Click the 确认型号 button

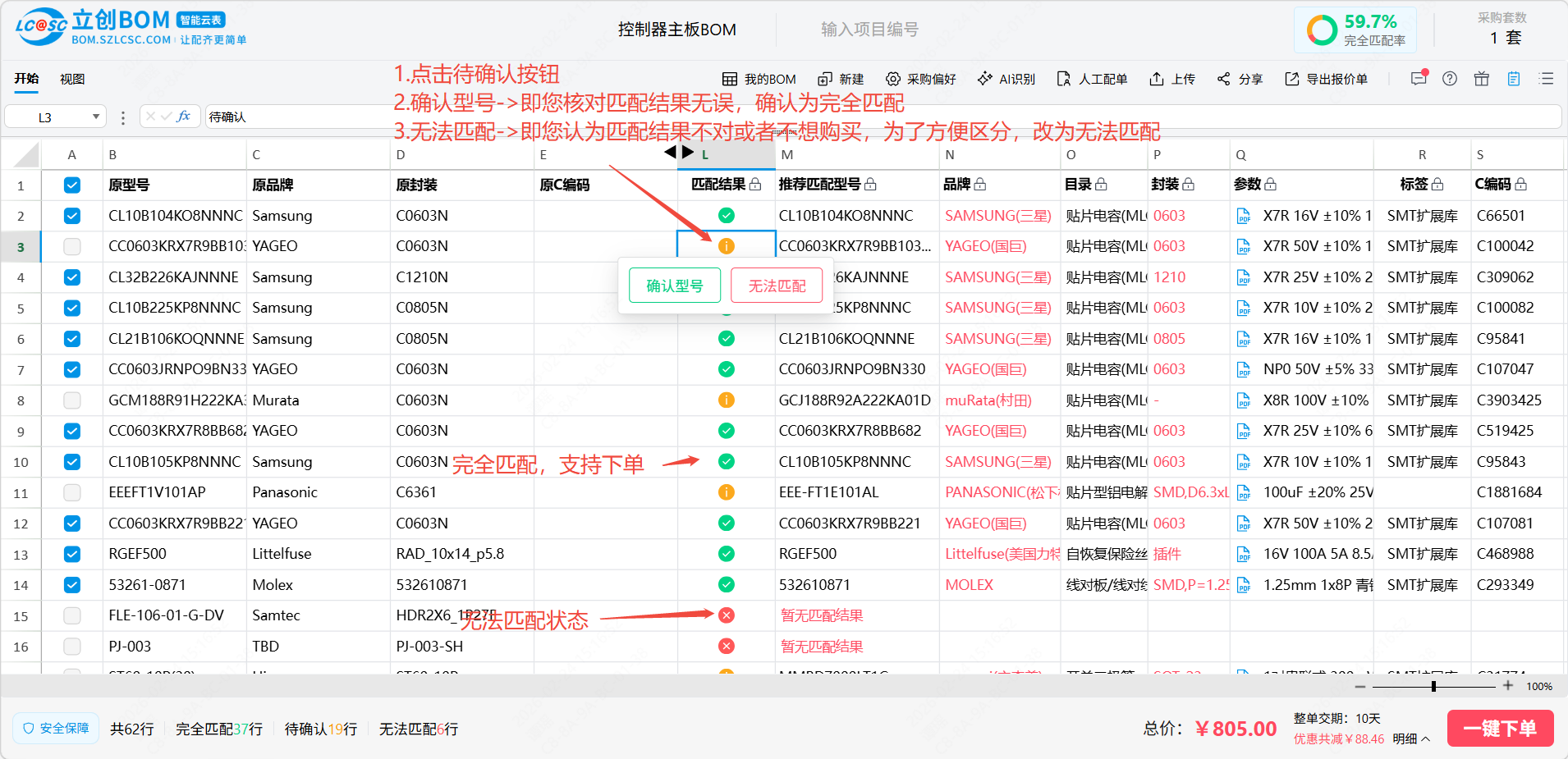(x=674, y=286)
